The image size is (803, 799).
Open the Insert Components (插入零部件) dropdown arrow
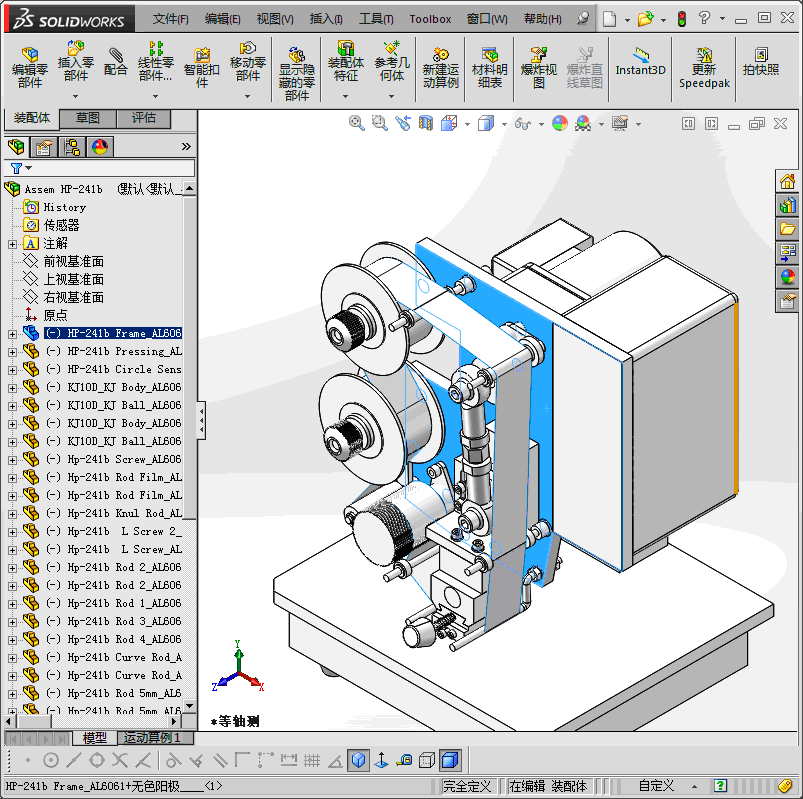(x=75, y=96)
